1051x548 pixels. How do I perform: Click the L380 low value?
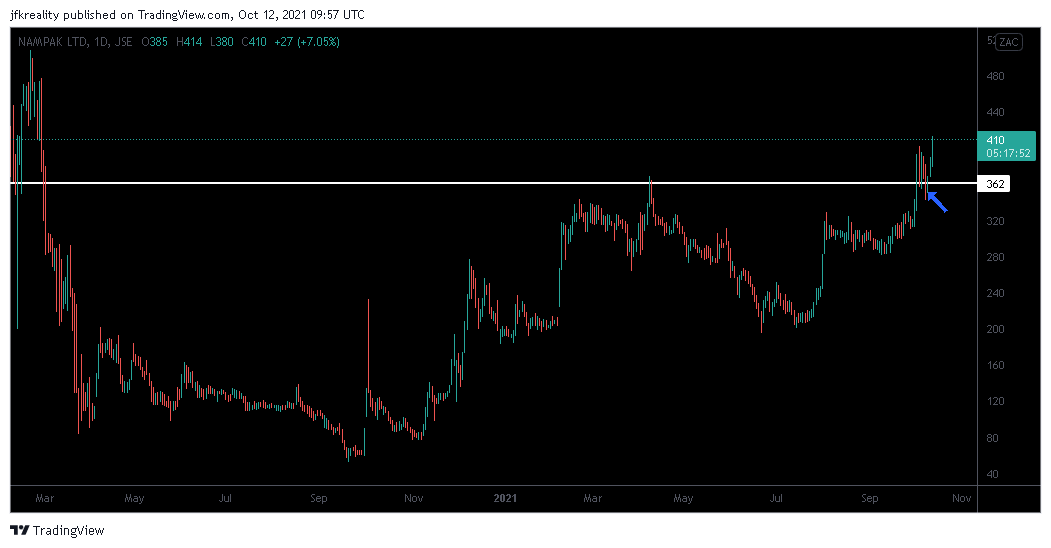pos(221,42)
